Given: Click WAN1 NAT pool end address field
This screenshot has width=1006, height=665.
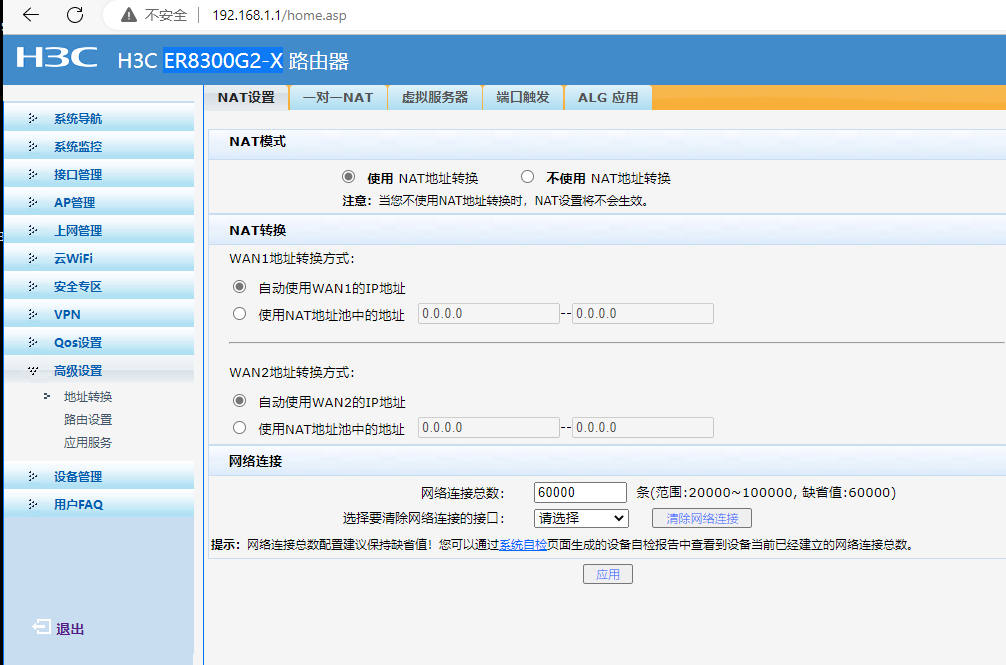Looking at the screenshot, I should (642, 314).
